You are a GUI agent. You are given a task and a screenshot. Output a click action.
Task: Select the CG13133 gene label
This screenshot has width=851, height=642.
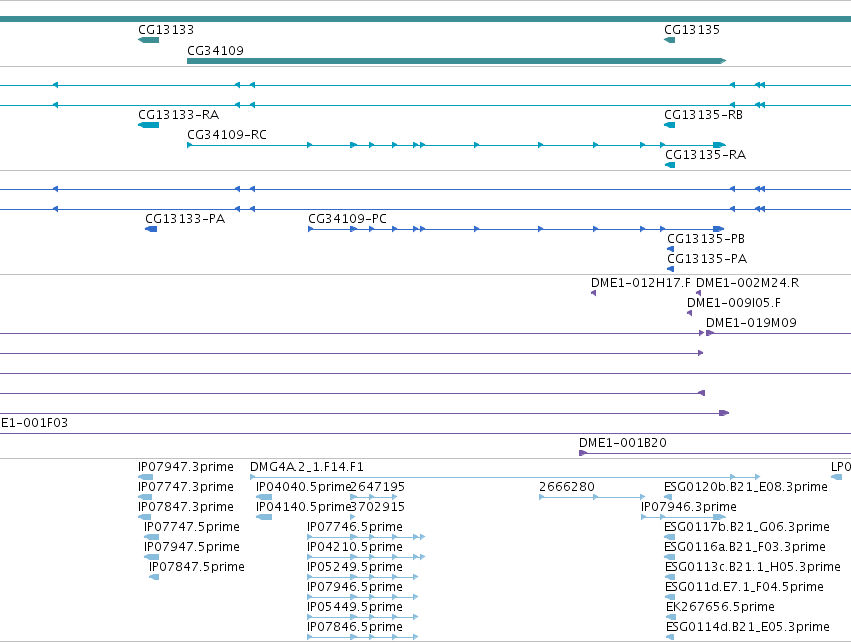[x=166, y=30]
